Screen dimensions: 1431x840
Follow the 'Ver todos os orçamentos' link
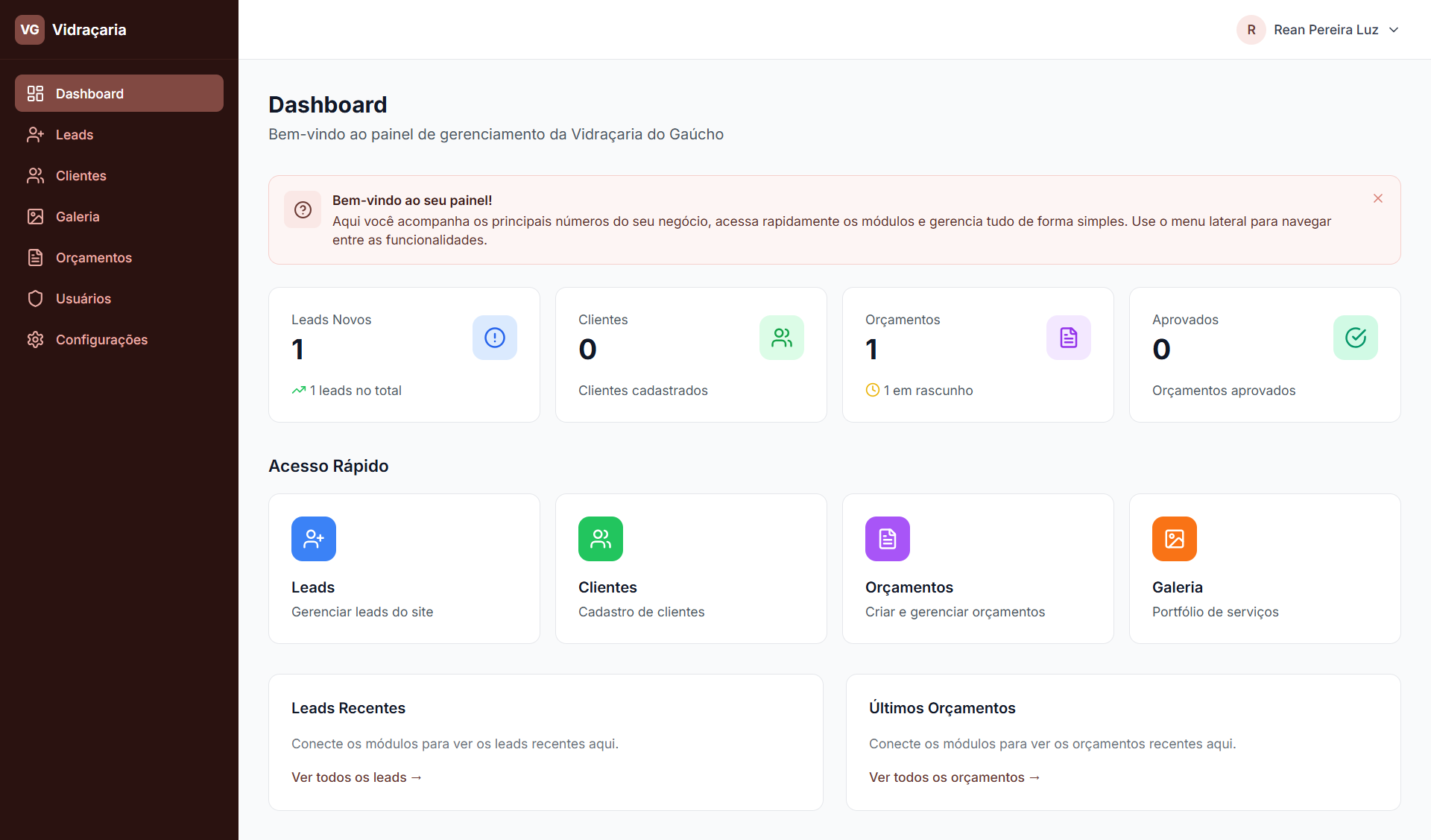tap(954, 777)
